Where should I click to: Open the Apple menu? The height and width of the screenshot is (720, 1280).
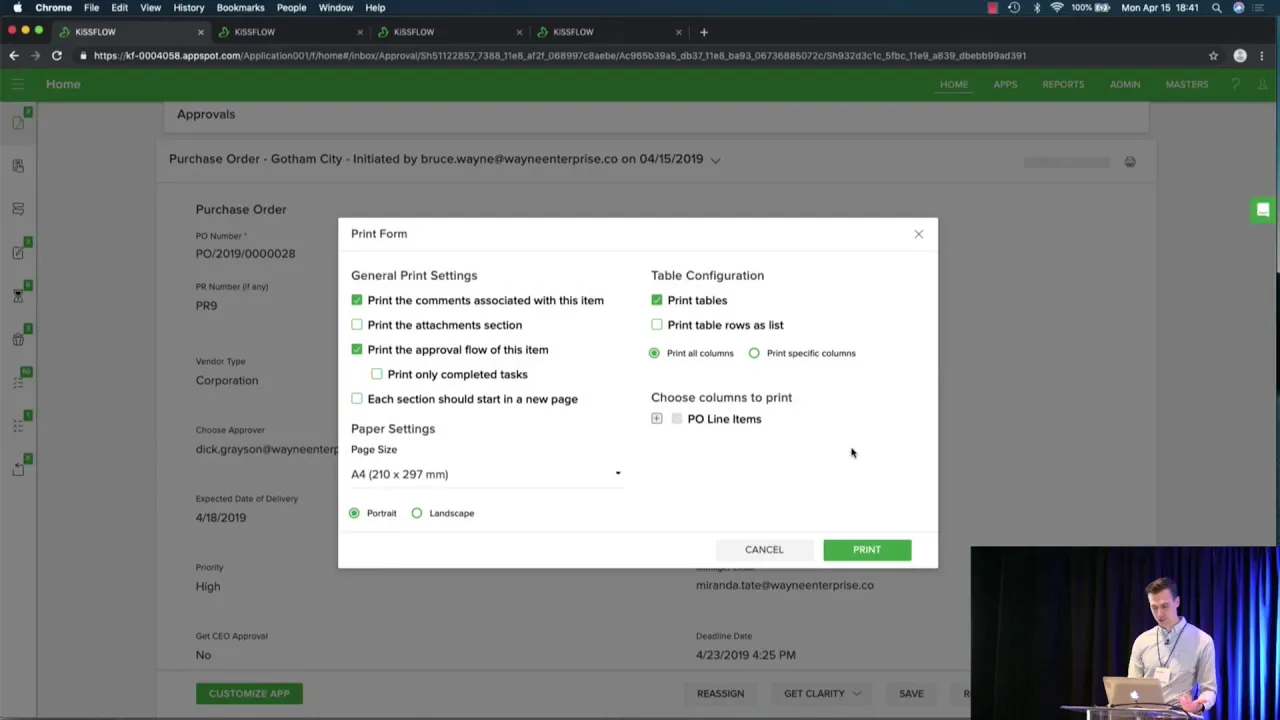tap(17, 8)
